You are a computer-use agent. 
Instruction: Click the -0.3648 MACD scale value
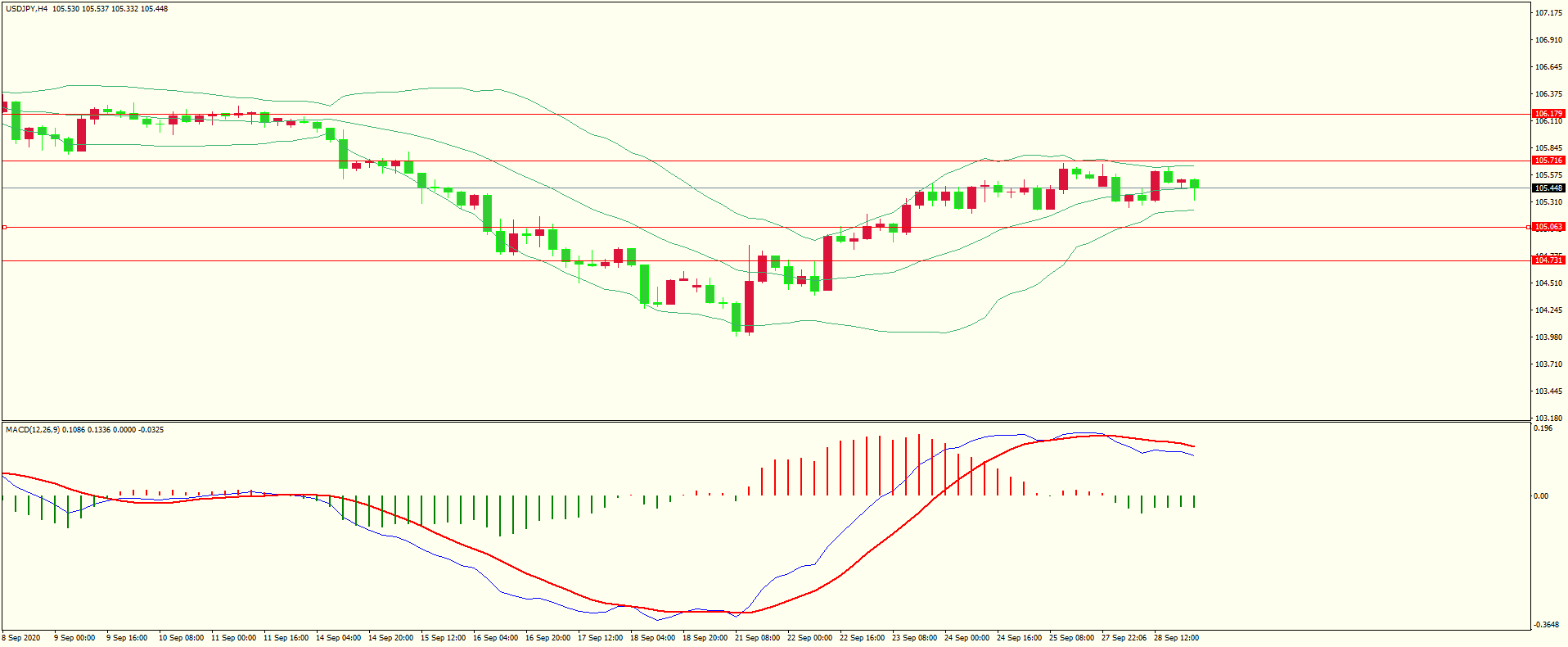(x=1546, y=625)
